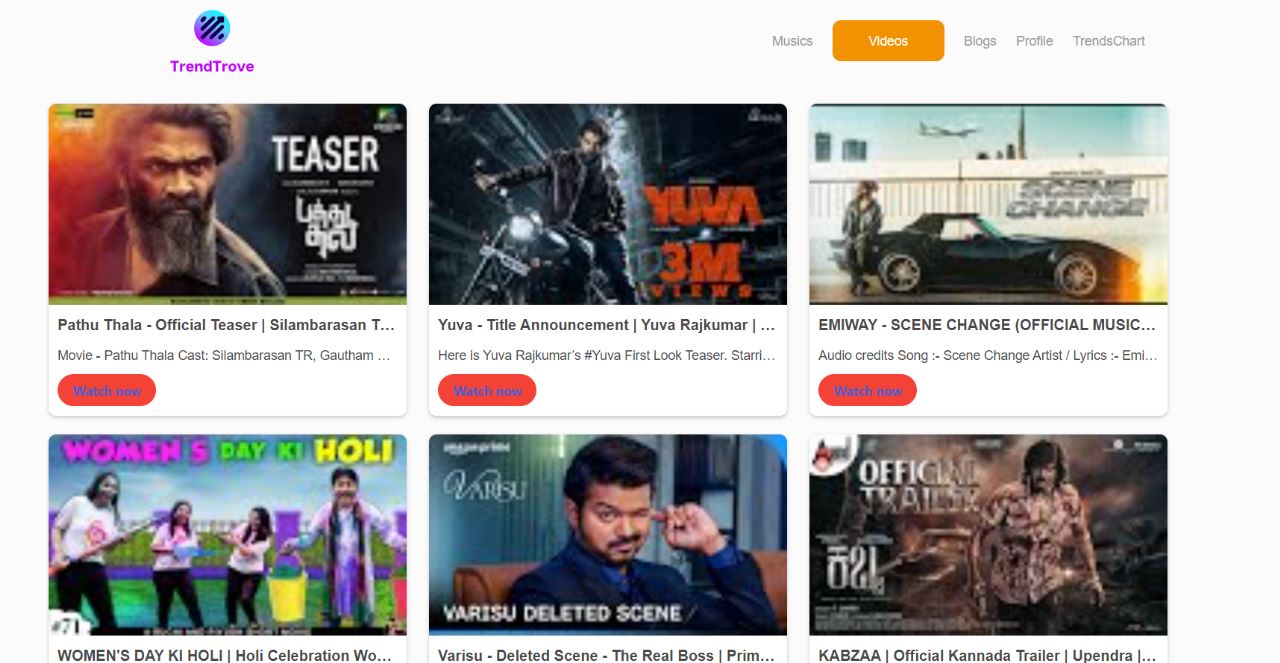Click the Yuva title announcement thumbnail

click(x=608, y=204)
